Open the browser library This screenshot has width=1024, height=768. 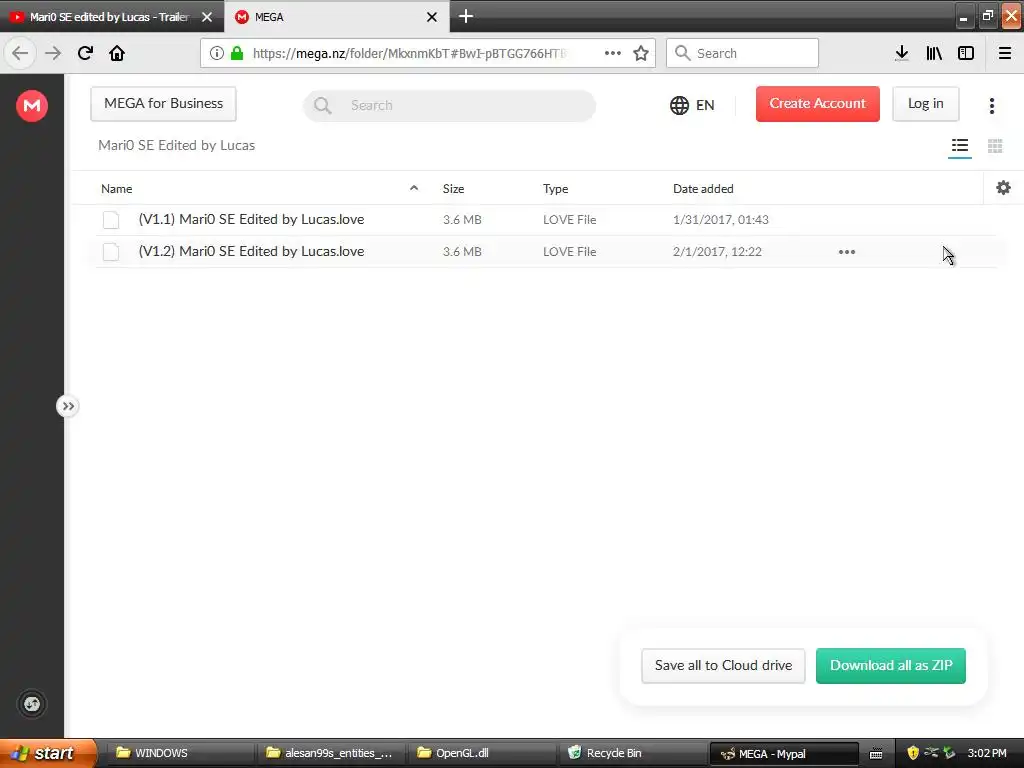tap(934, 53)
